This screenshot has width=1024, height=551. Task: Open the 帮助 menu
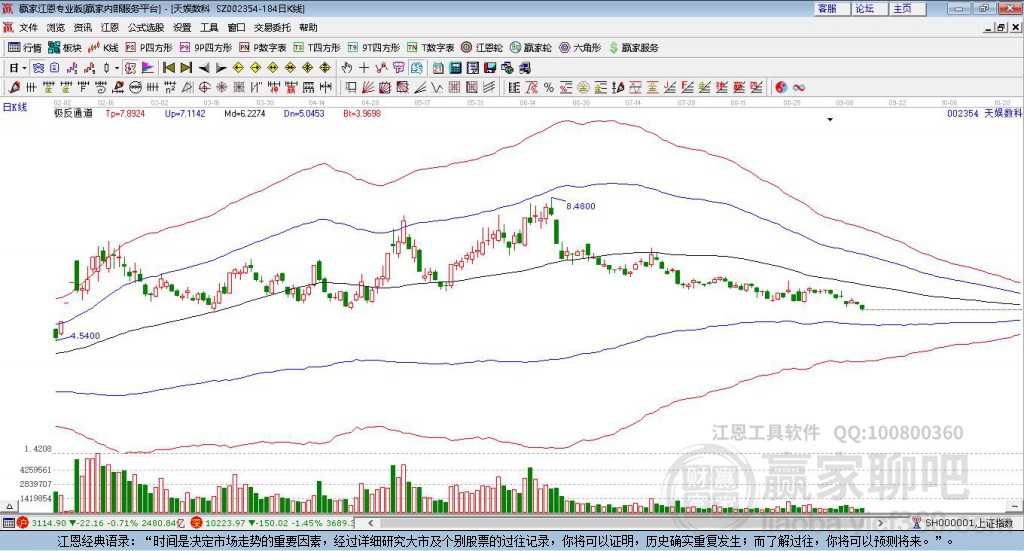coord(308,27)
